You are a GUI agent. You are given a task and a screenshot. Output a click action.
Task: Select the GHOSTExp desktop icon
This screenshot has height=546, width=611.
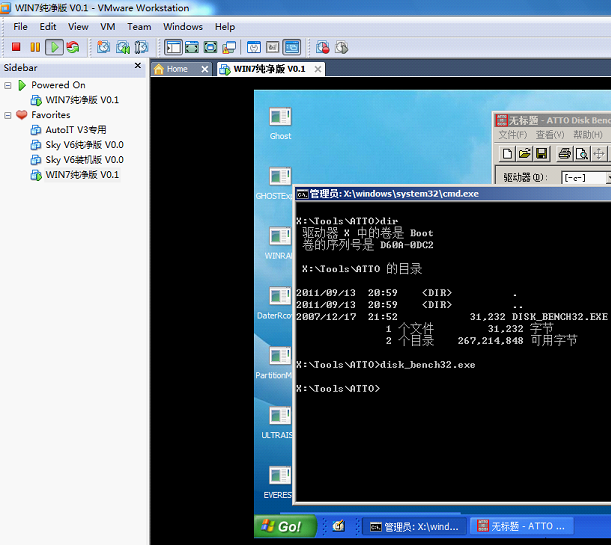pyautogui.click(x=274, y=184)
